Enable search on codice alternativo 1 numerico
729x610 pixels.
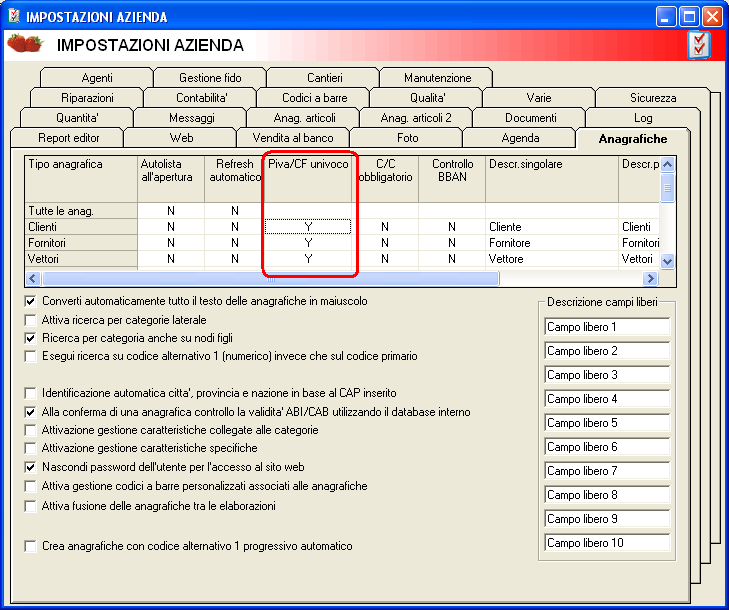click(30, 356)
